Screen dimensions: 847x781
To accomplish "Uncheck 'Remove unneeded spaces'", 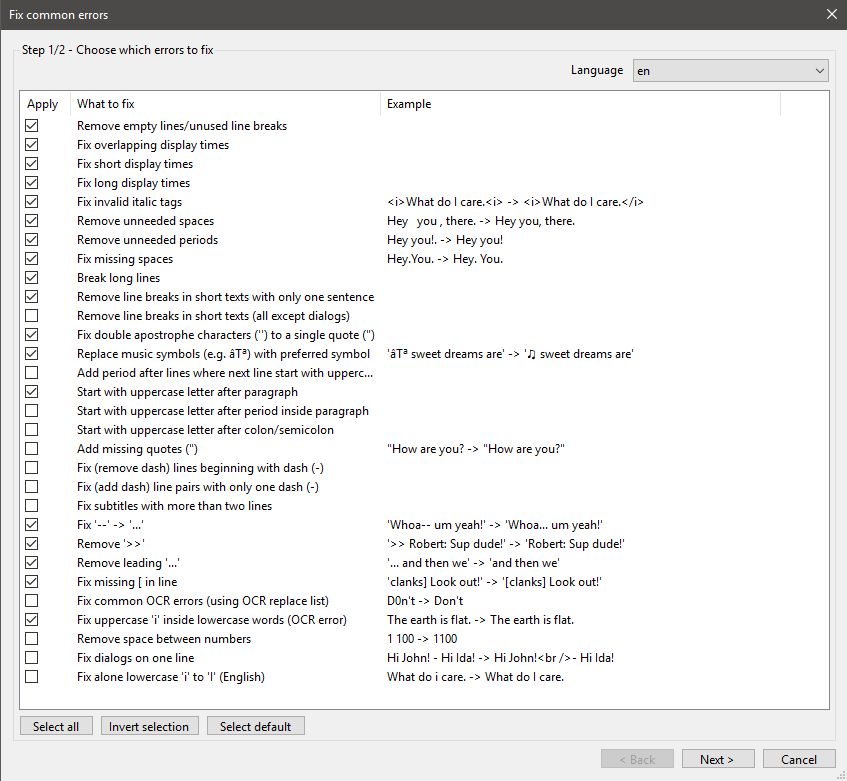I will 32,221.
